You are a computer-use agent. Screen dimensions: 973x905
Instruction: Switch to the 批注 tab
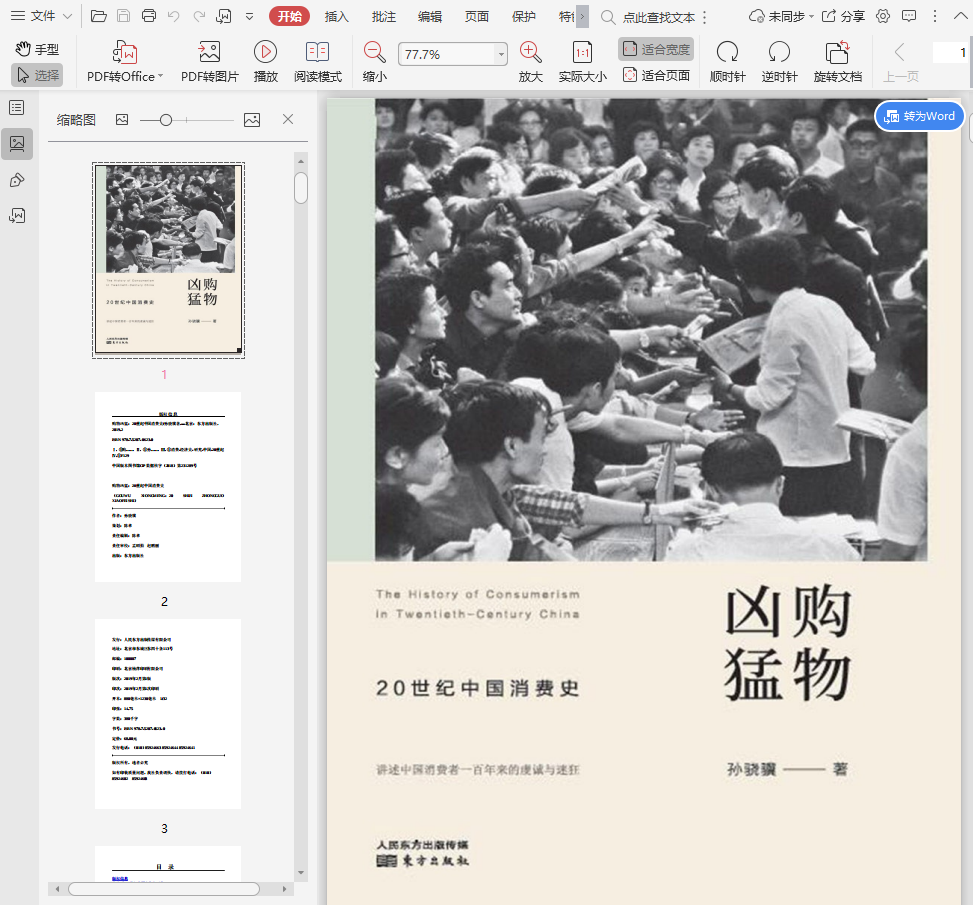pyautogui.click(x=383, y=17)
